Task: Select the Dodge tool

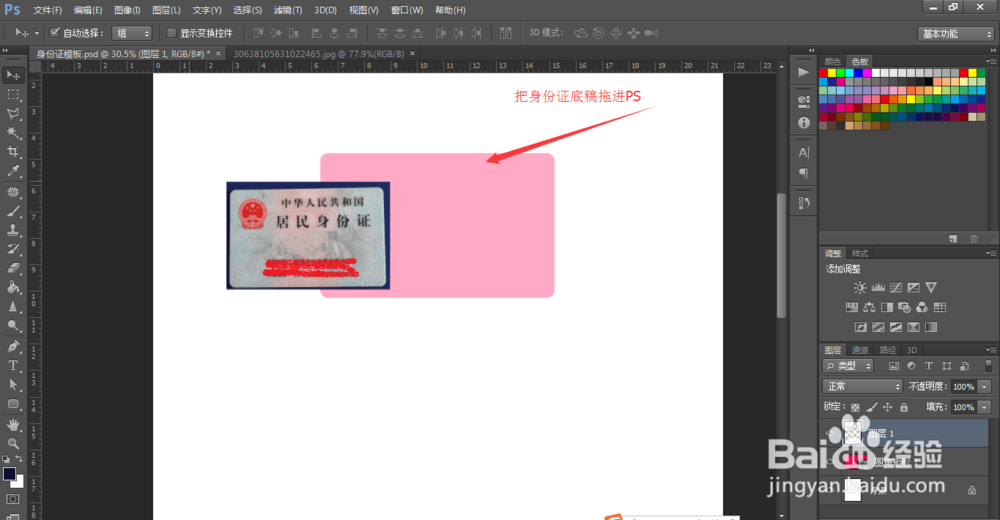Action: [13, 326]
